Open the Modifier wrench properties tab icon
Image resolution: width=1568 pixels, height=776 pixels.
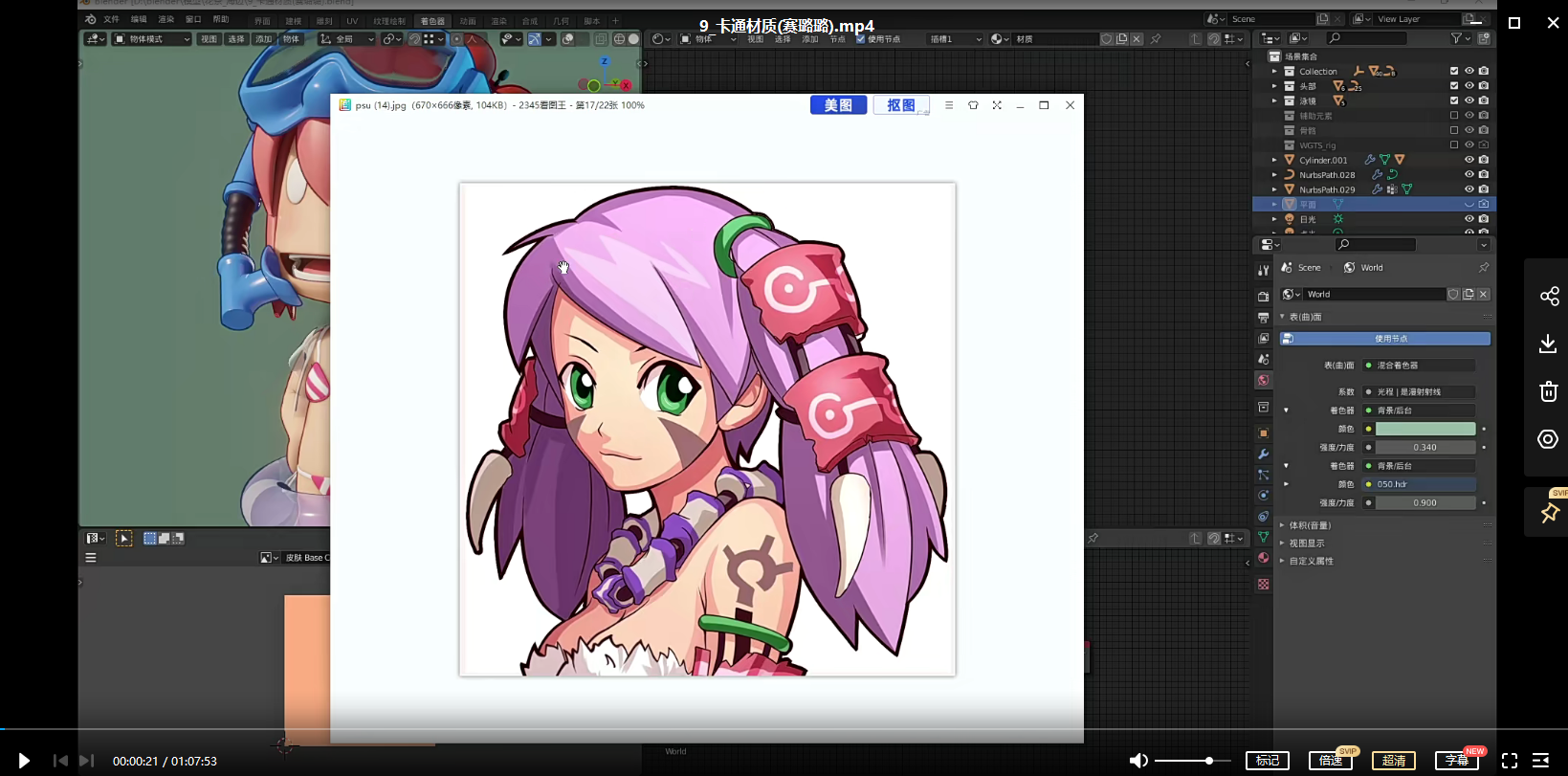tap(1264, 455)
